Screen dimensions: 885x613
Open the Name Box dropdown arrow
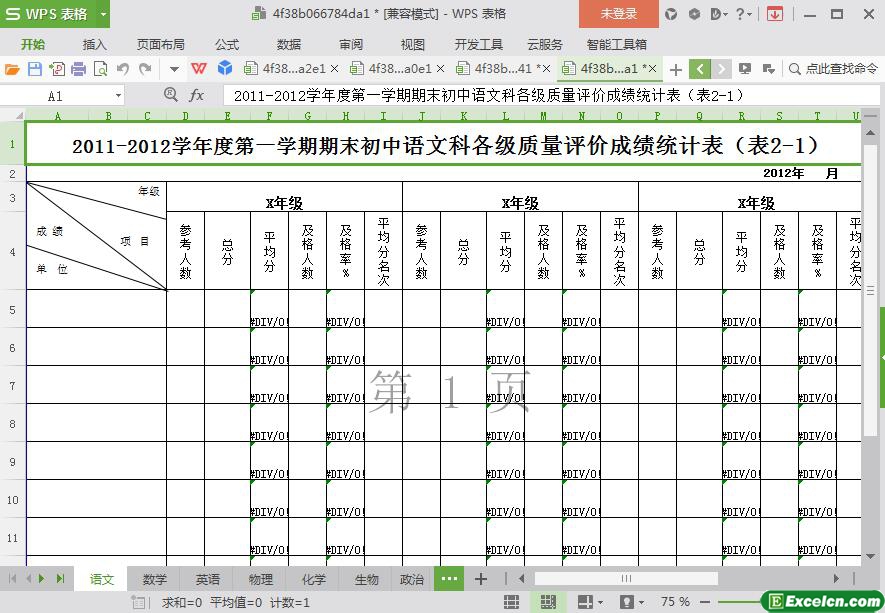click(118, 95)
